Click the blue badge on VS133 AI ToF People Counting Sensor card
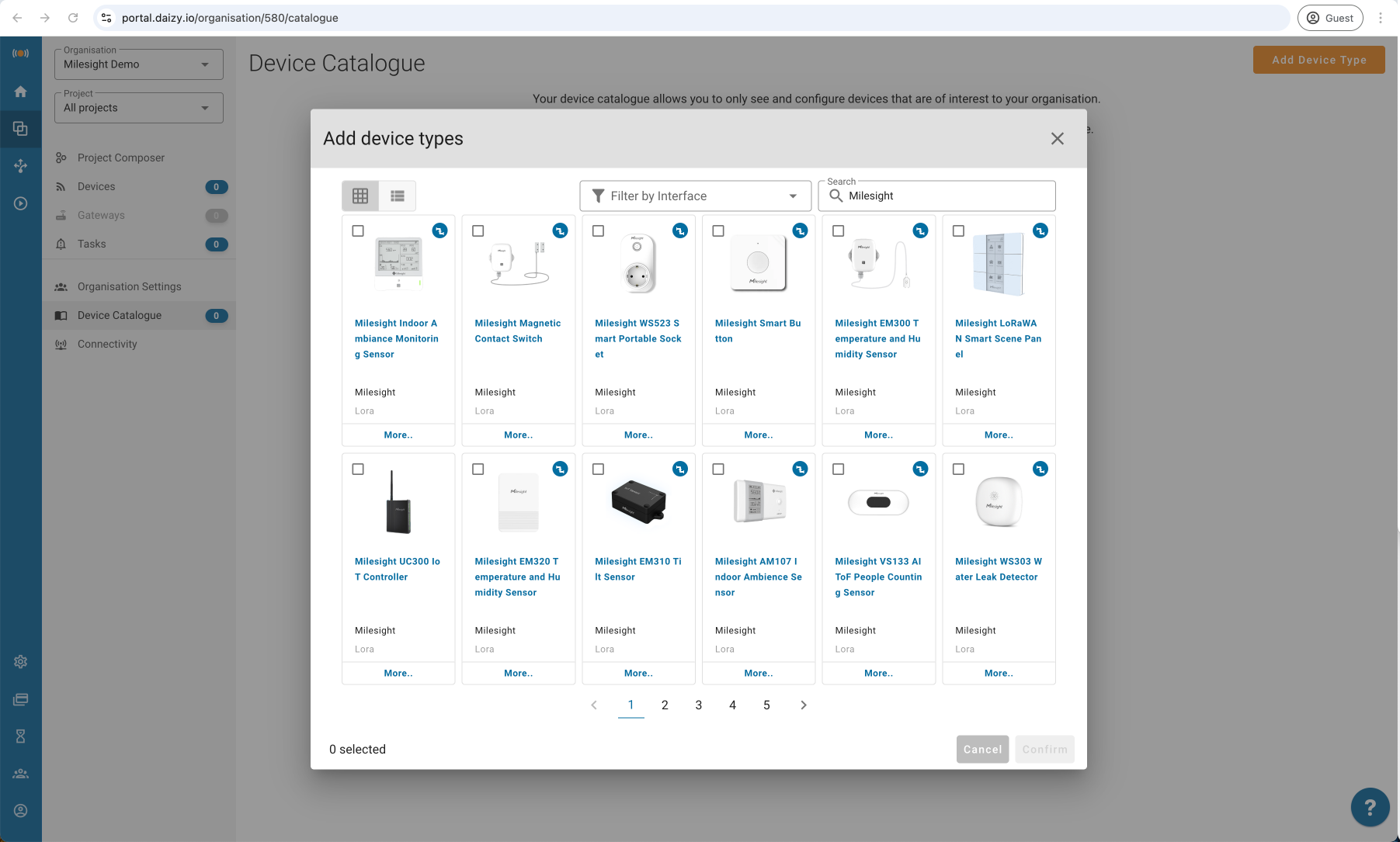Image resolution: width=1400 pixels, height=842 pixels. coord(920,469)
